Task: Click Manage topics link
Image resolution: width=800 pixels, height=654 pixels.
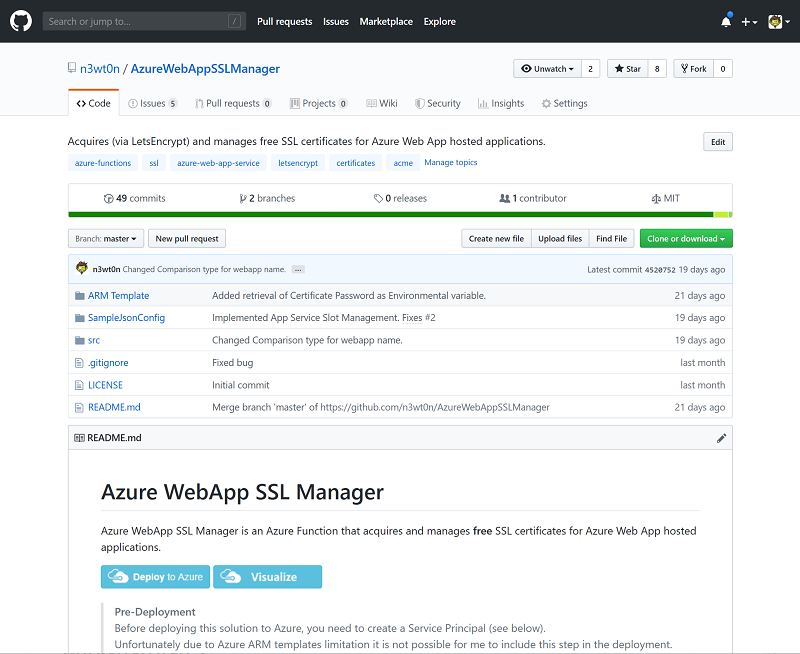Action: coord(451,162)
